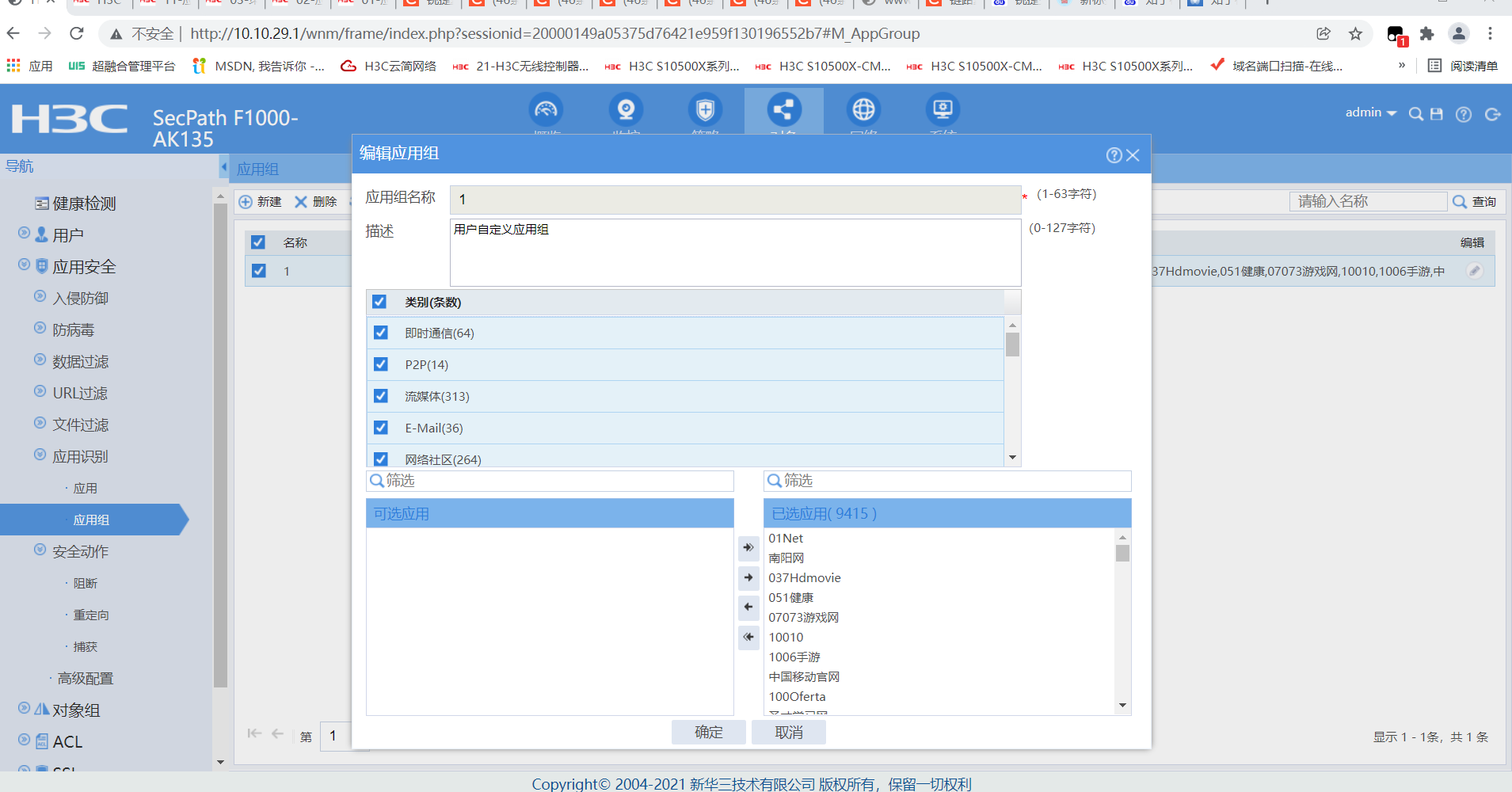Move selected application right with single arrow
The width and height of the screenshot is (1512, 792).
(x=748, y=577)
